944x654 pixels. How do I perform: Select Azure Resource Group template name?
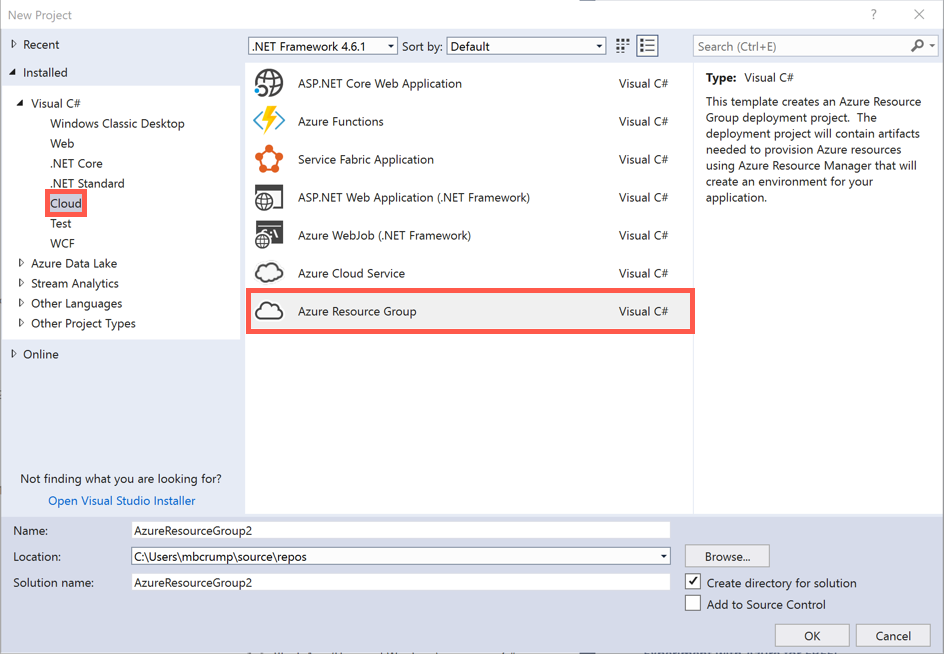357,311
